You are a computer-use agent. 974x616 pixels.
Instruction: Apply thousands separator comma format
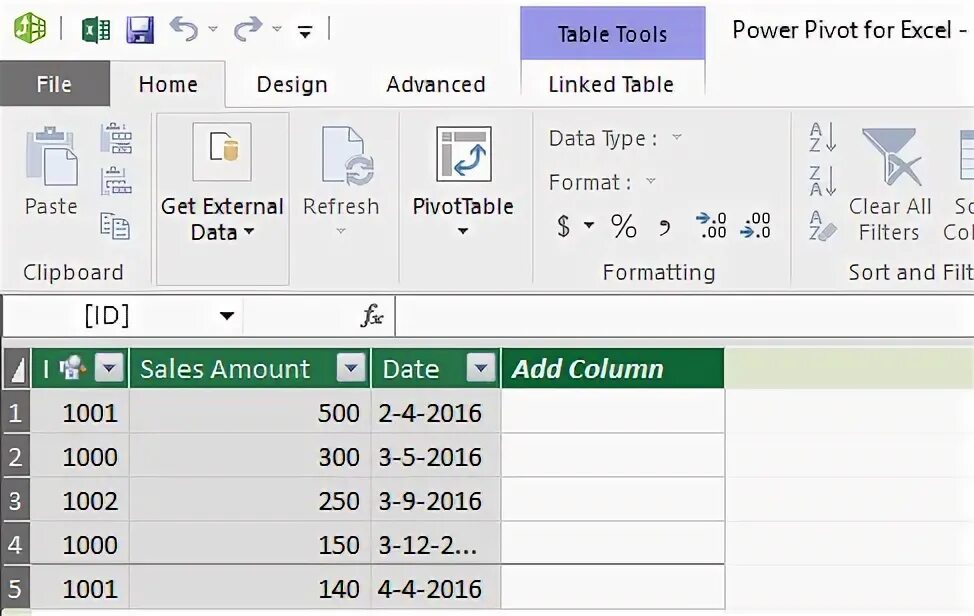[665, 228]
